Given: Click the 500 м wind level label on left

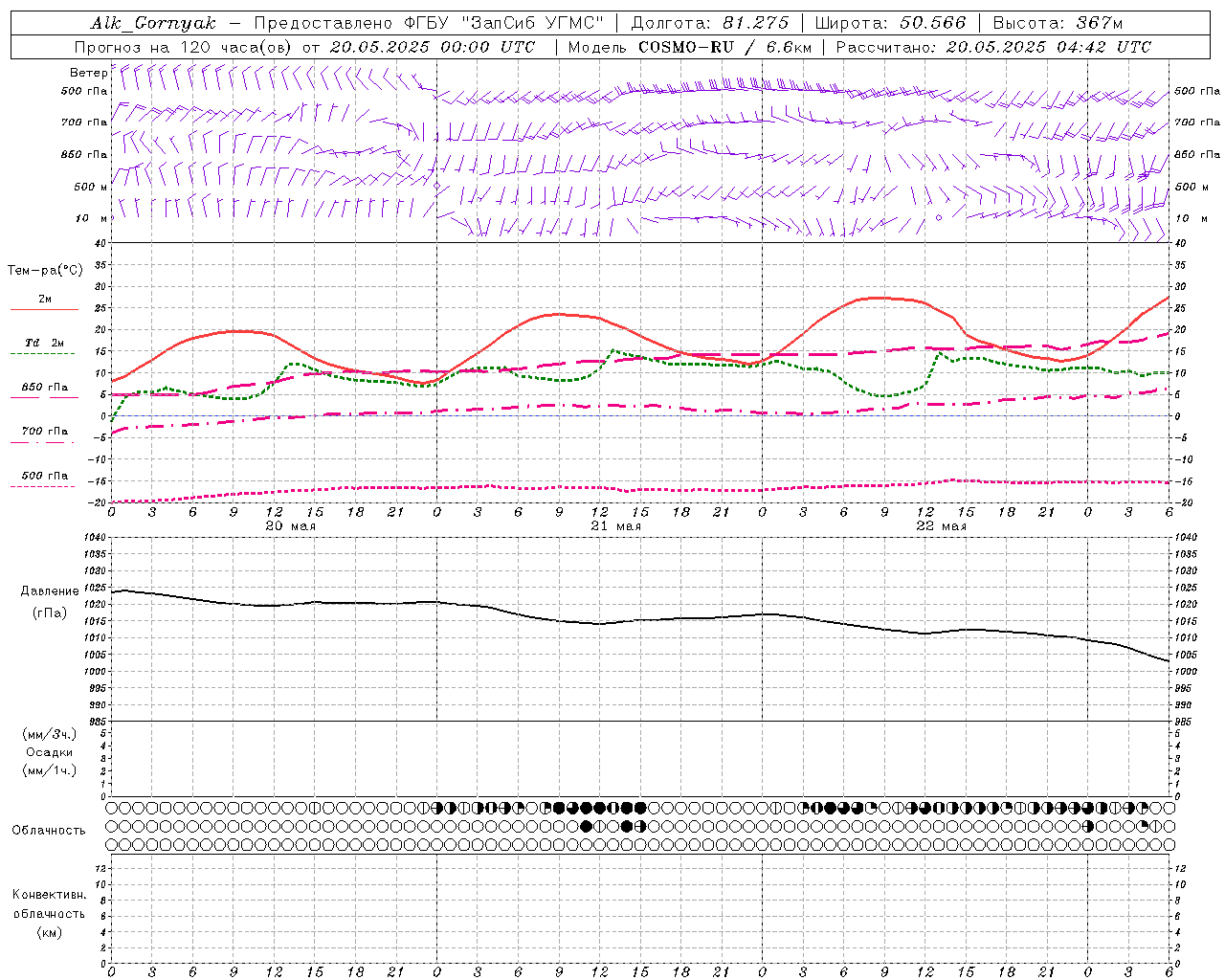Looking at the screenshot, I should (91, 187).
